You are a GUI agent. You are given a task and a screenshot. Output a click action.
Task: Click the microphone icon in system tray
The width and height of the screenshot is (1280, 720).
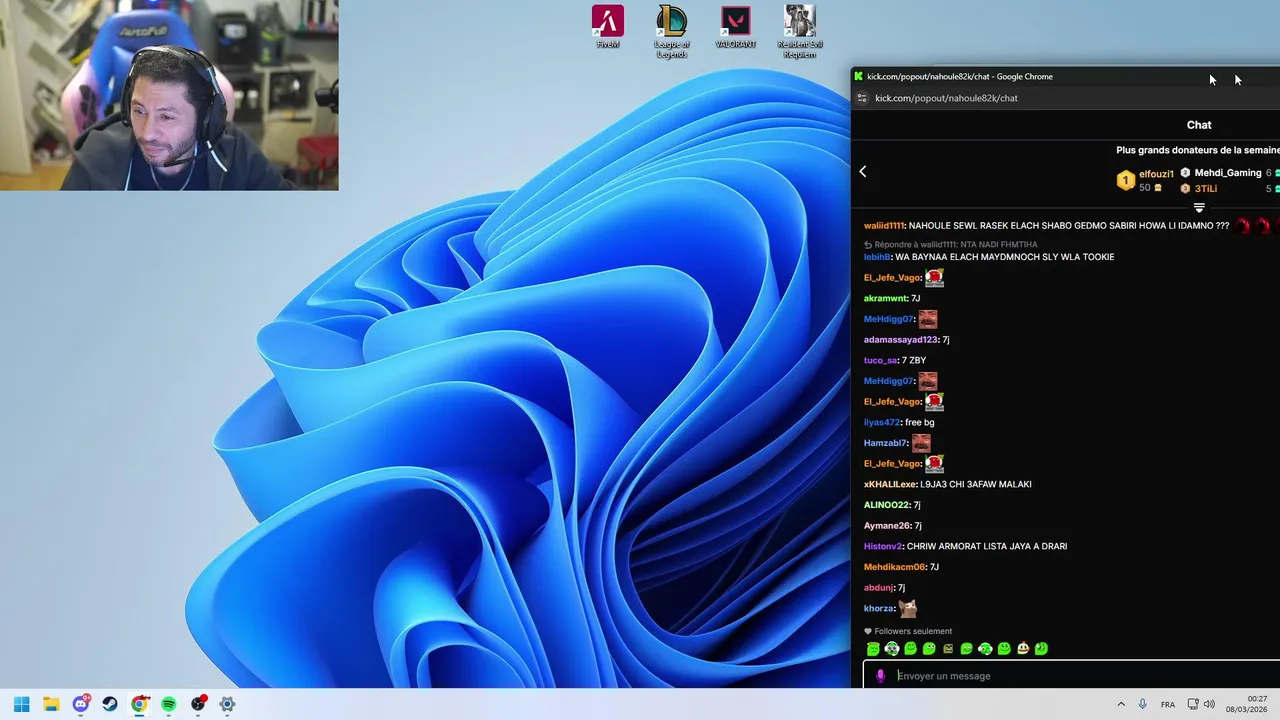1143,704
